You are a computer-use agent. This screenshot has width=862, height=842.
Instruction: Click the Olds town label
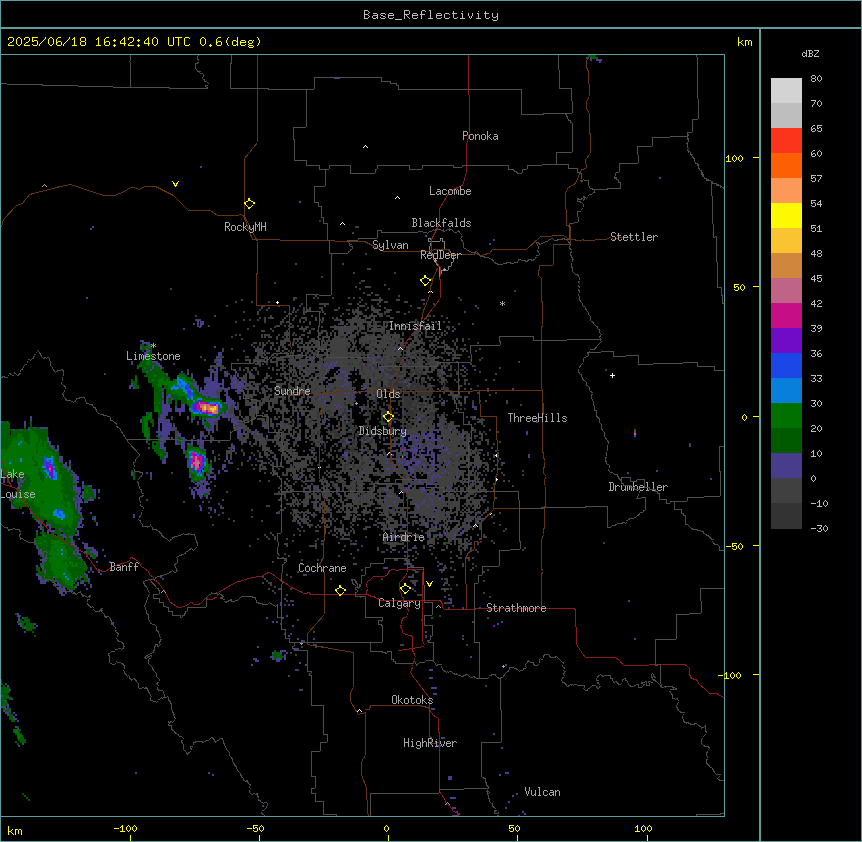(388, 394)
